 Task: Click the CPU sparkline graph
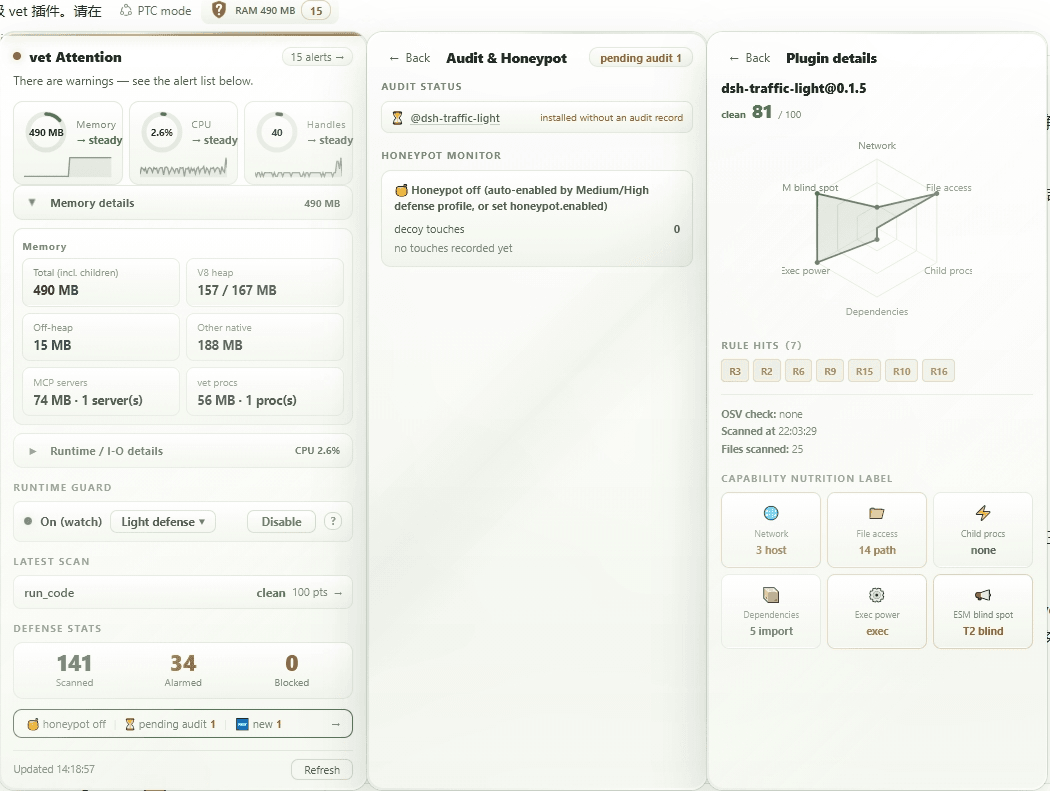183,168
